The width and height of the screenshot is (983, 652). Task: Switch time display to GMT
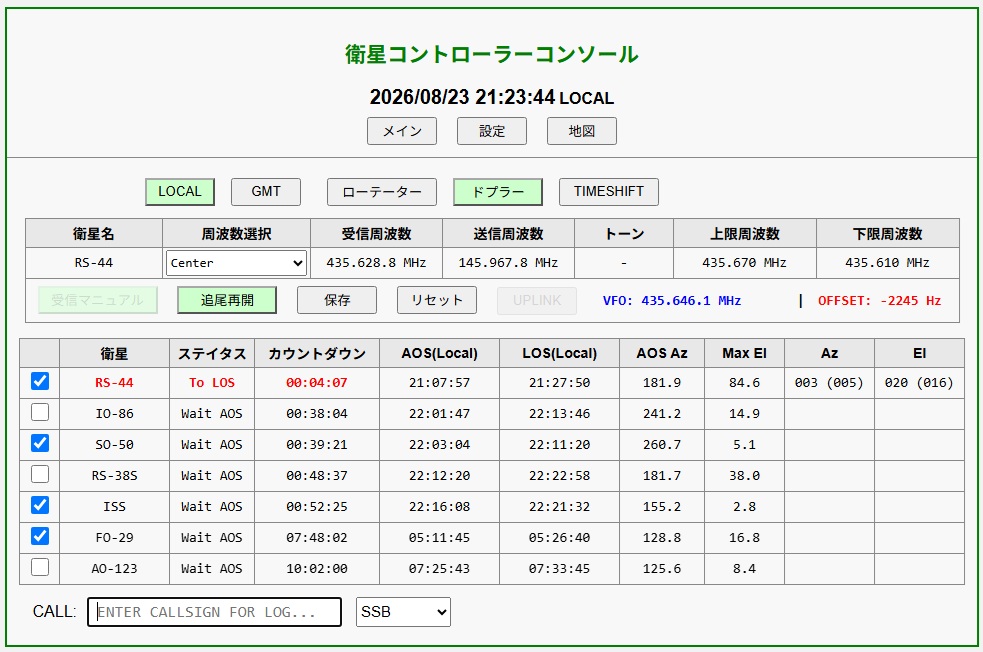tap(266, 192)
